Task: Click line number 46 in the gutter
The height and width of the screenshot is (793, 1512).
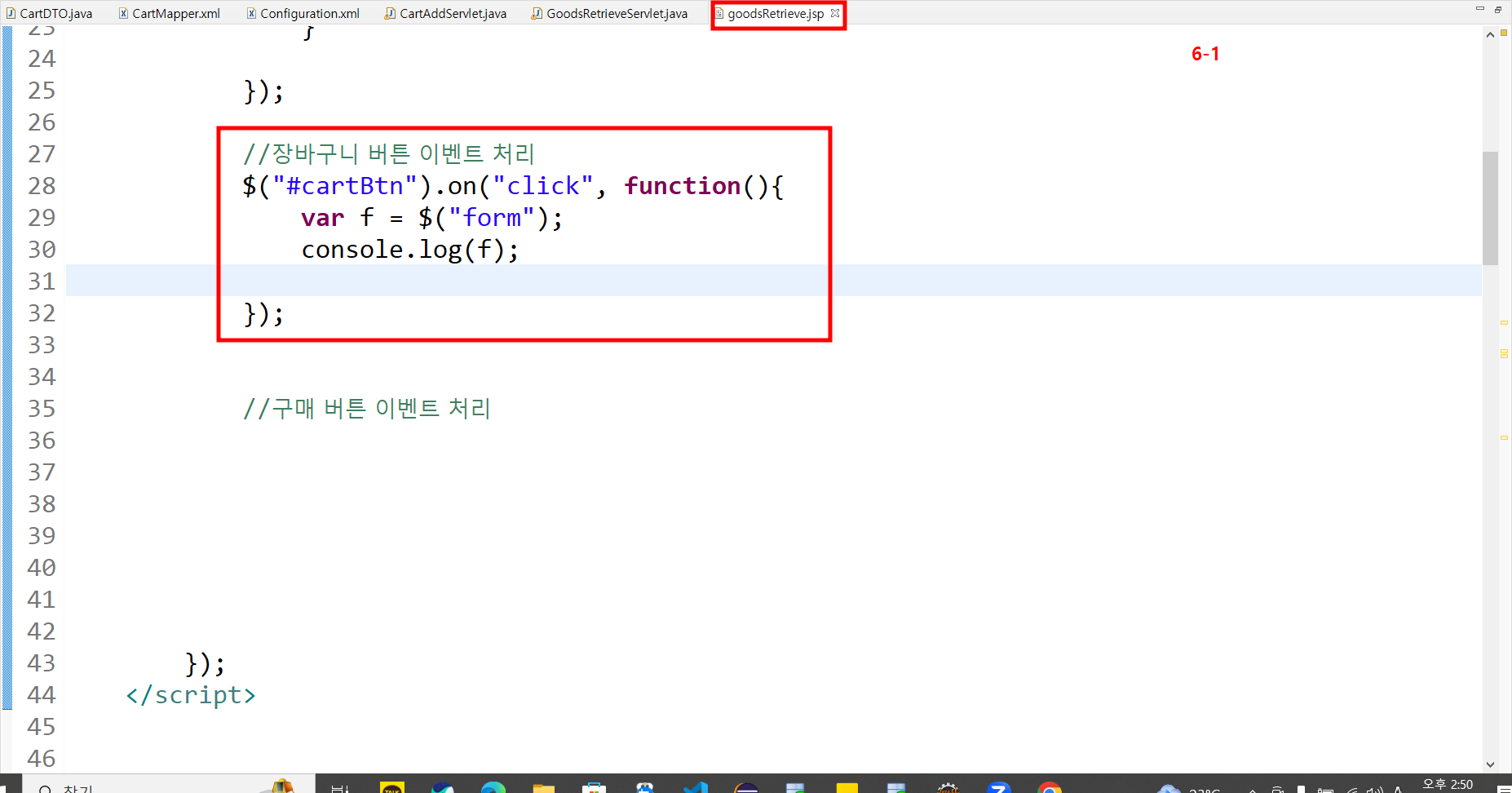Action: point(42,759)
